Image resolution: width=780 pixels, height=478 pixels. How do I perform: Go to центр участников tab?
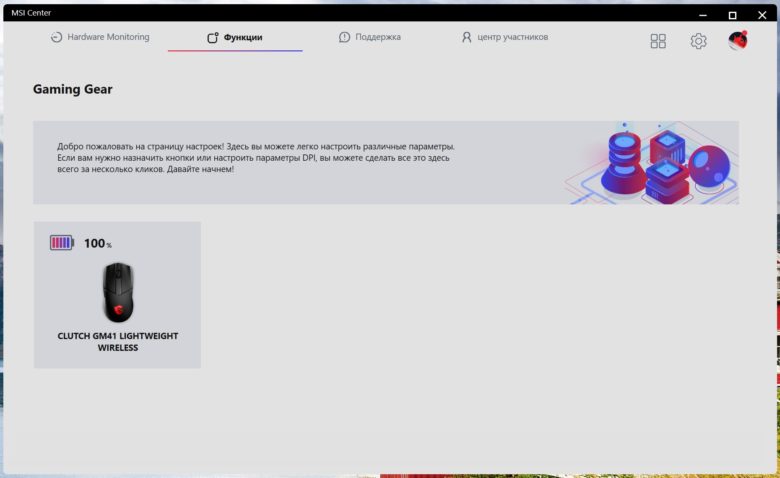[x=505, y=37]
